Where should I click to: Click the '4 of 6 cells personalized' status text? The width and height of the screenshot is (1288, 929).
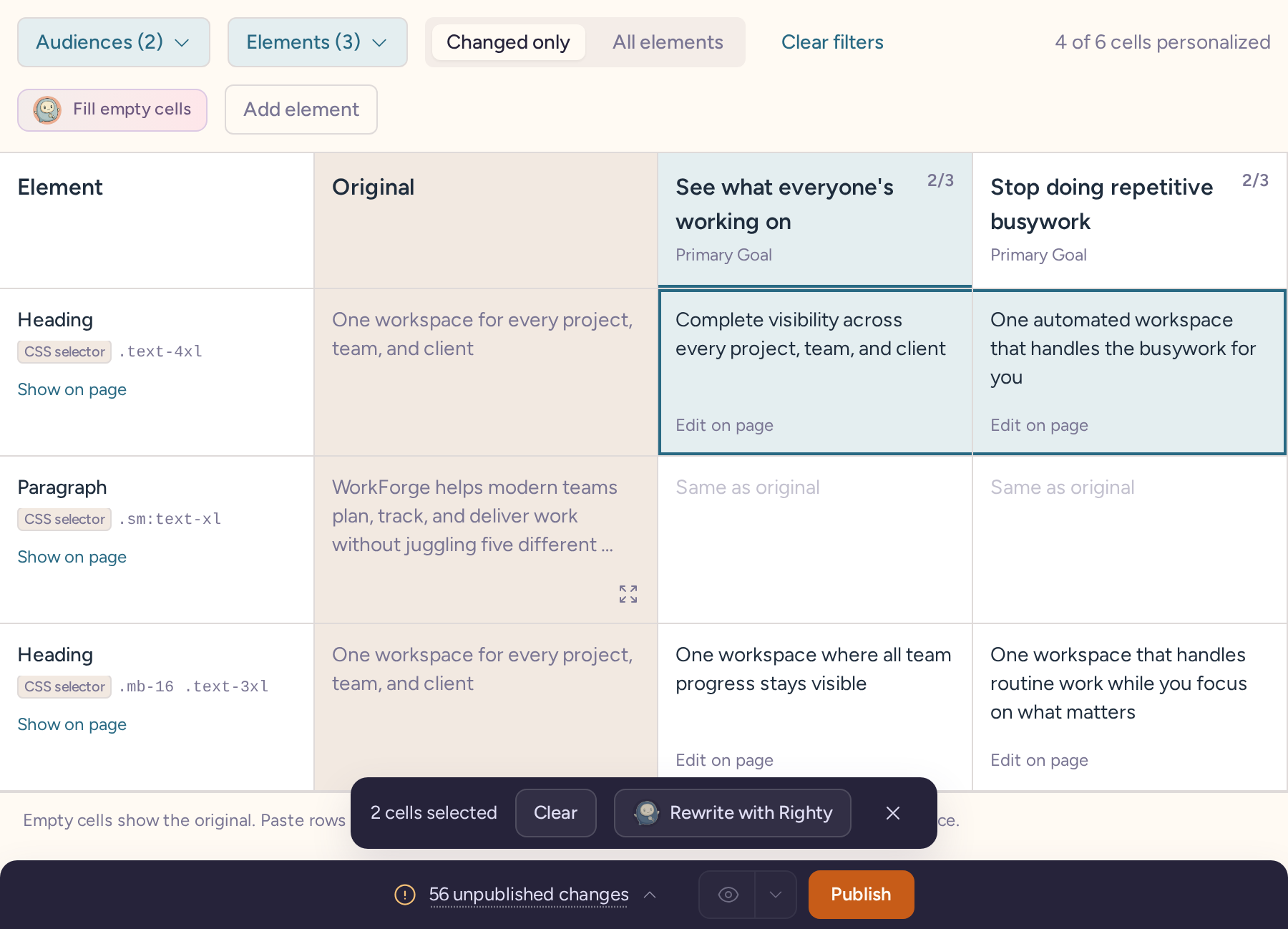(1163, 42)
